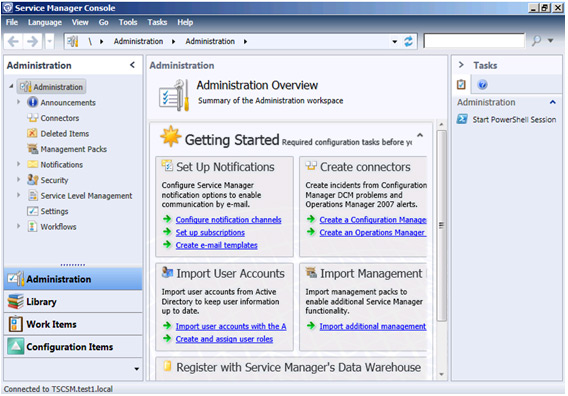
Task: Open the Go menu
Action: pyautogui.click(x=104, y=22)
